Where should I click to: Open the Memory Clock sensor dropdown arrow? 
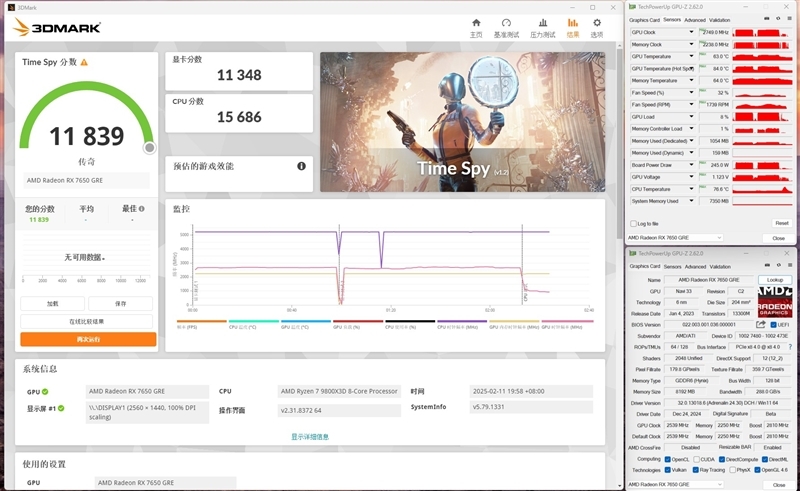point(692,44)
